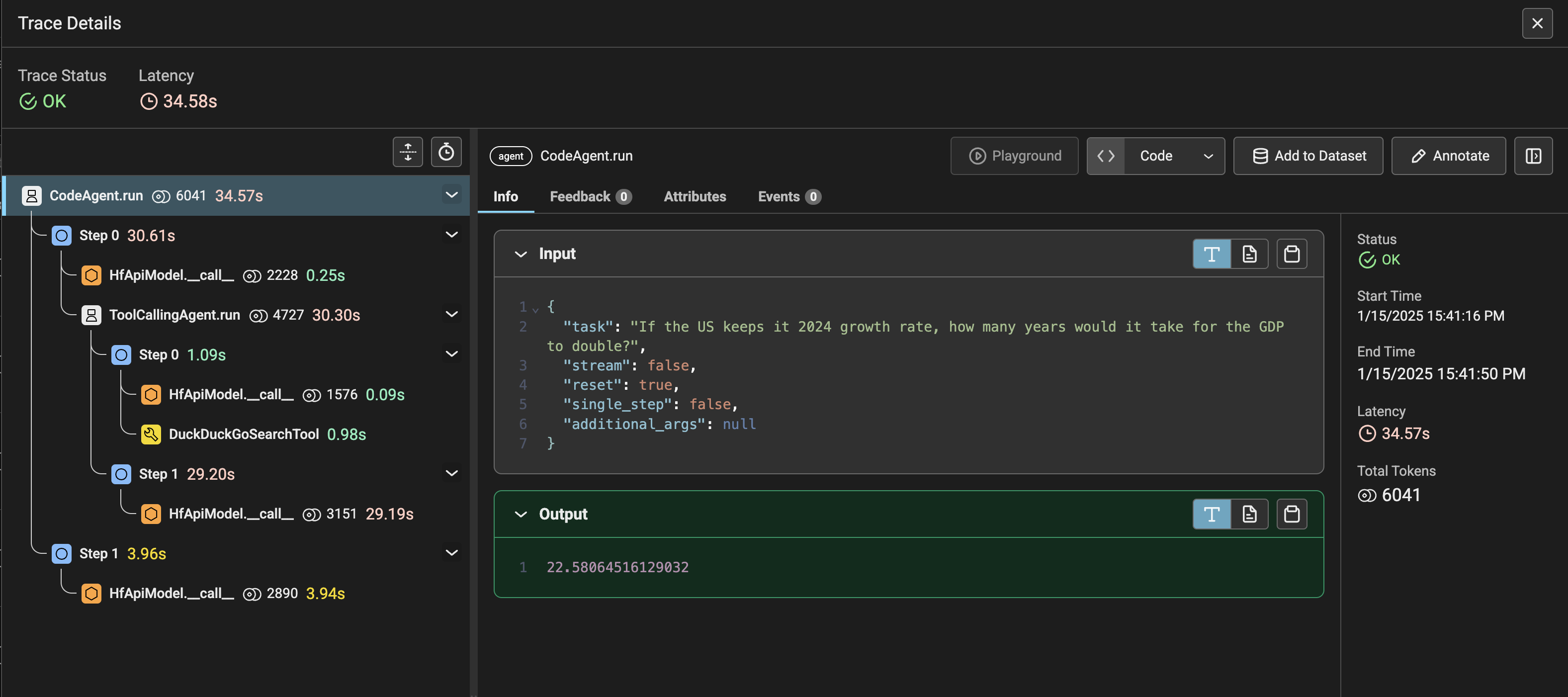Switch Output view to document mode
This screenshot has width=1568, height=697.
1249,515
